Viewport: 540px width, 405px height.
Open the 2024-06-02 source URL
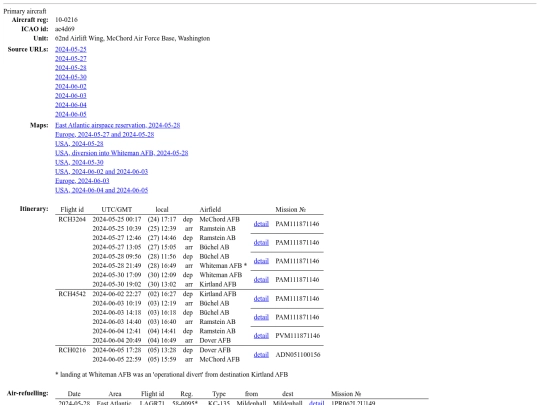pyautogui.click(x=71, y=86)
